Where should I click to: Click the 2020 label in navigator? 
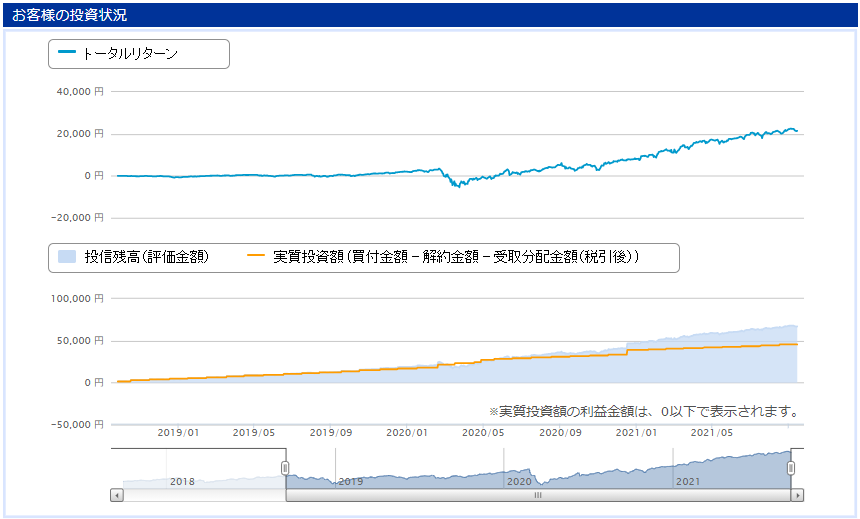pos(519,482)
